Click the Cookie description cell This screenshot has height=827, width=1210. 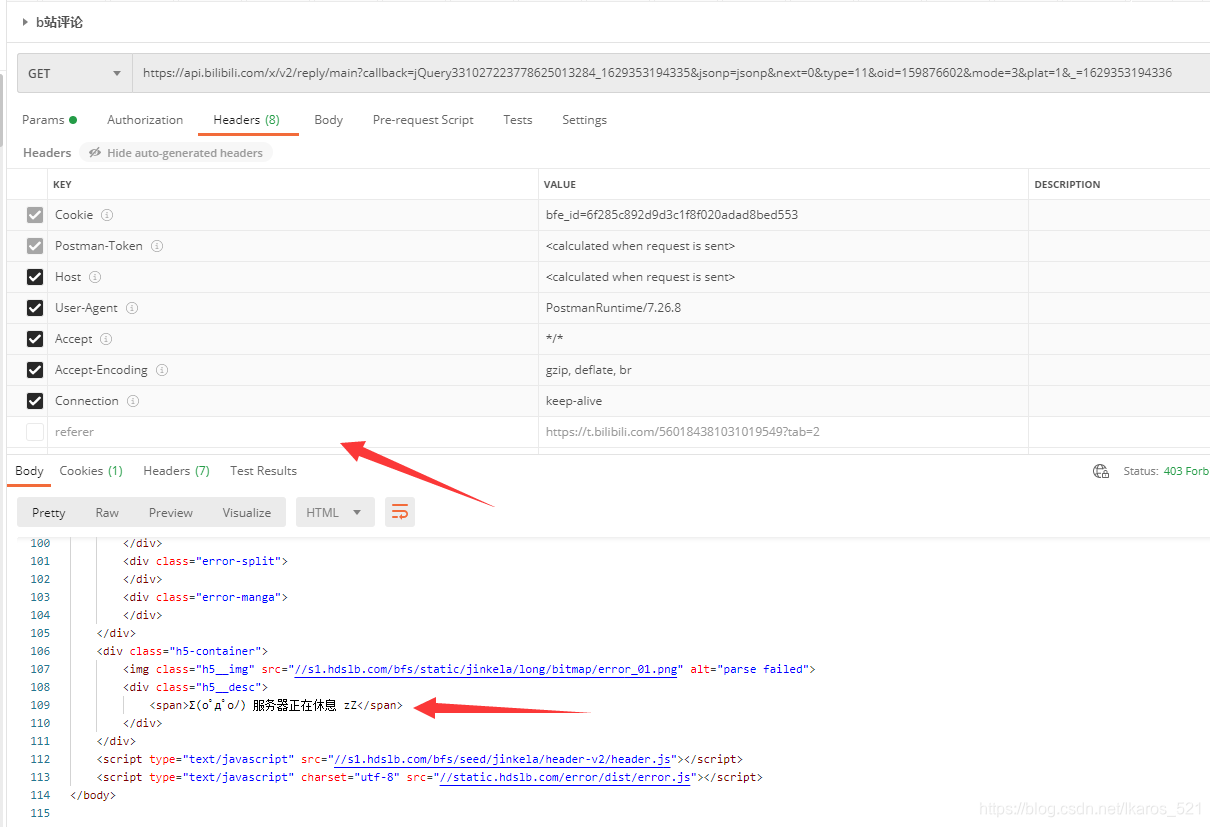[x=1119, y=215]
